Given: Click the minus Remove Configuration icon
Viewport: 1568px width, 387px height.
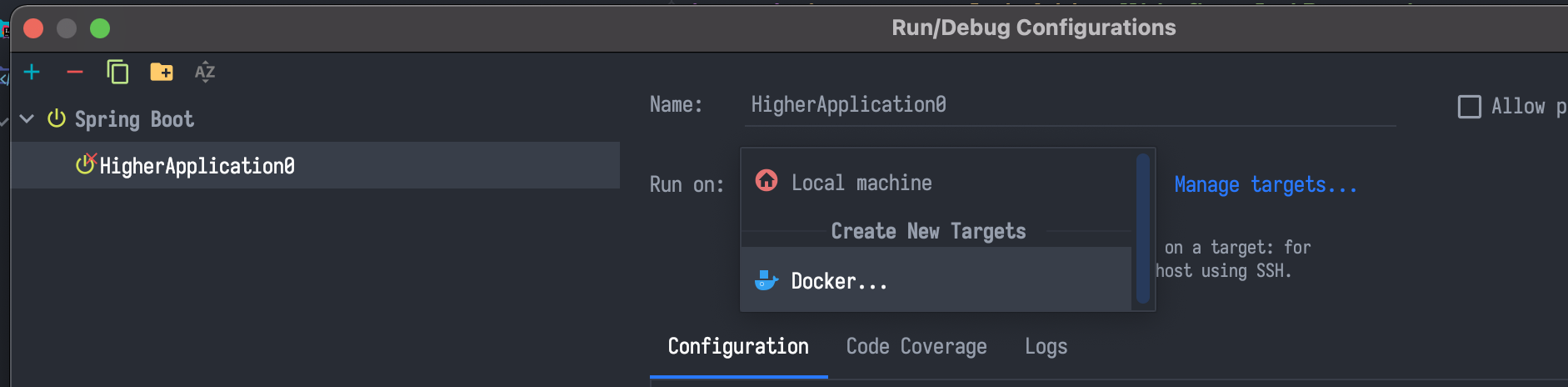Looking at the screenshot, I should click(75, 73).
